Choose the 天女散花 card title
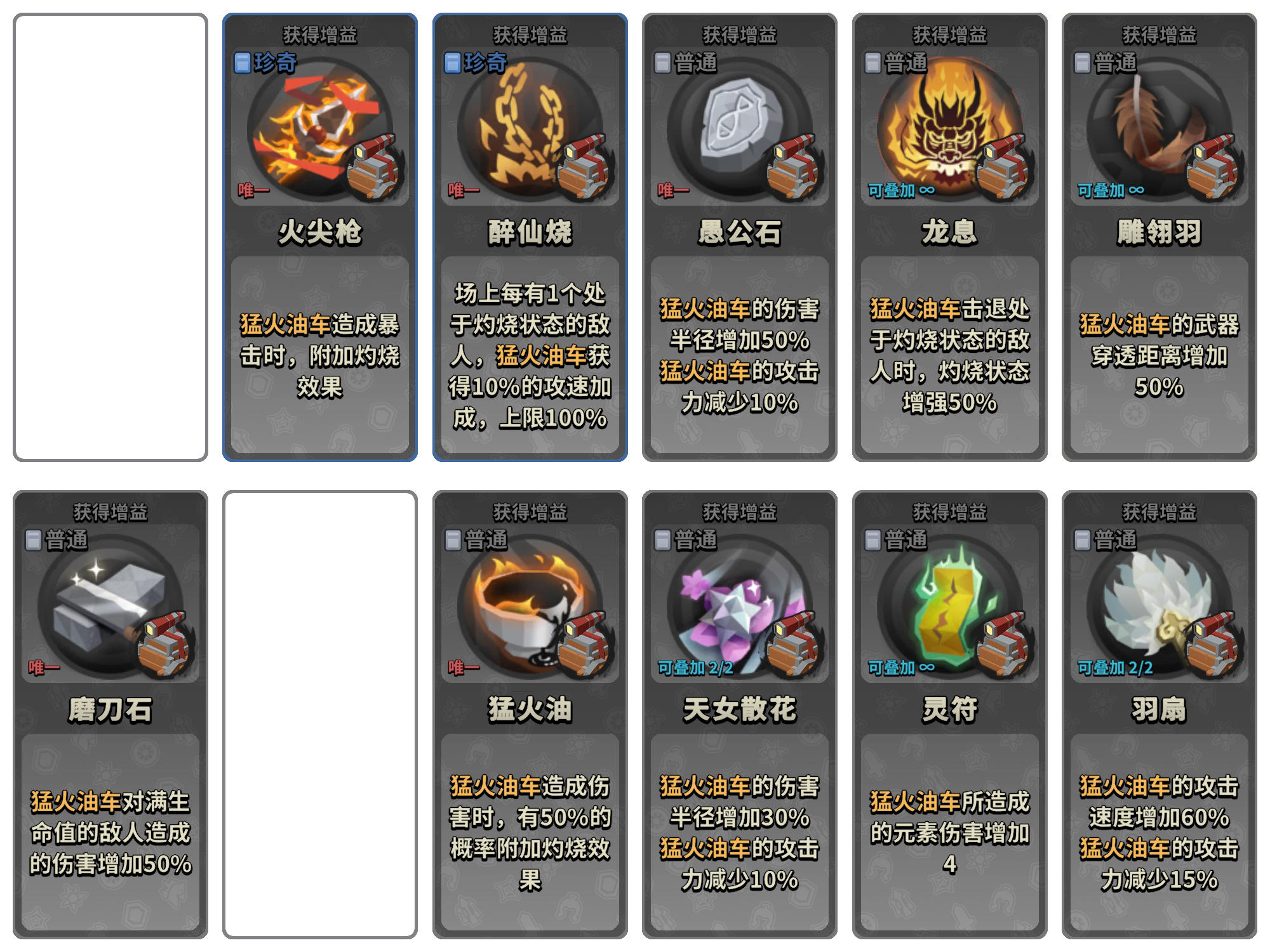This screenshot has height=952, width=1270. coord(739,709)
